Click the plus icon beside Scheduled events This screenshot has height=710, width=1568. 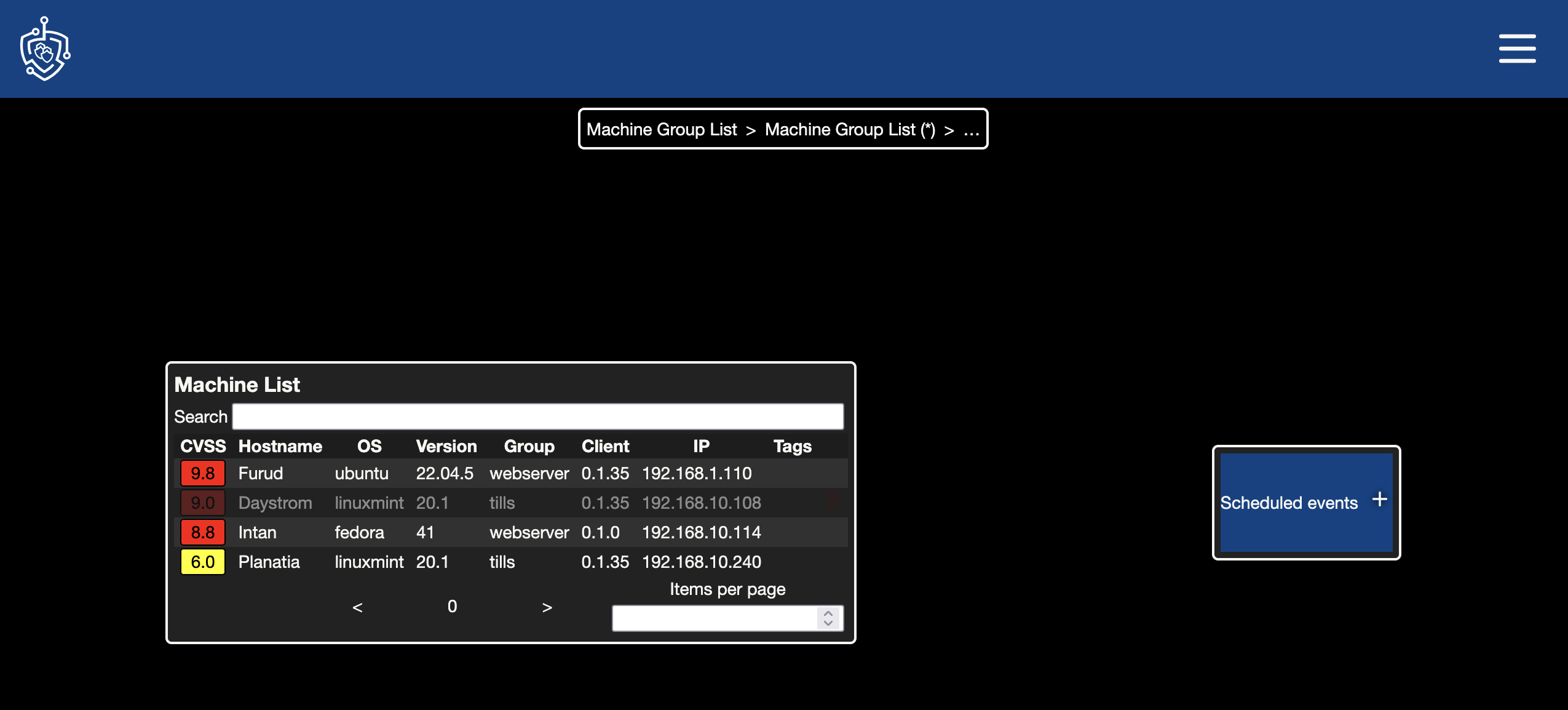pos(1380,499)
